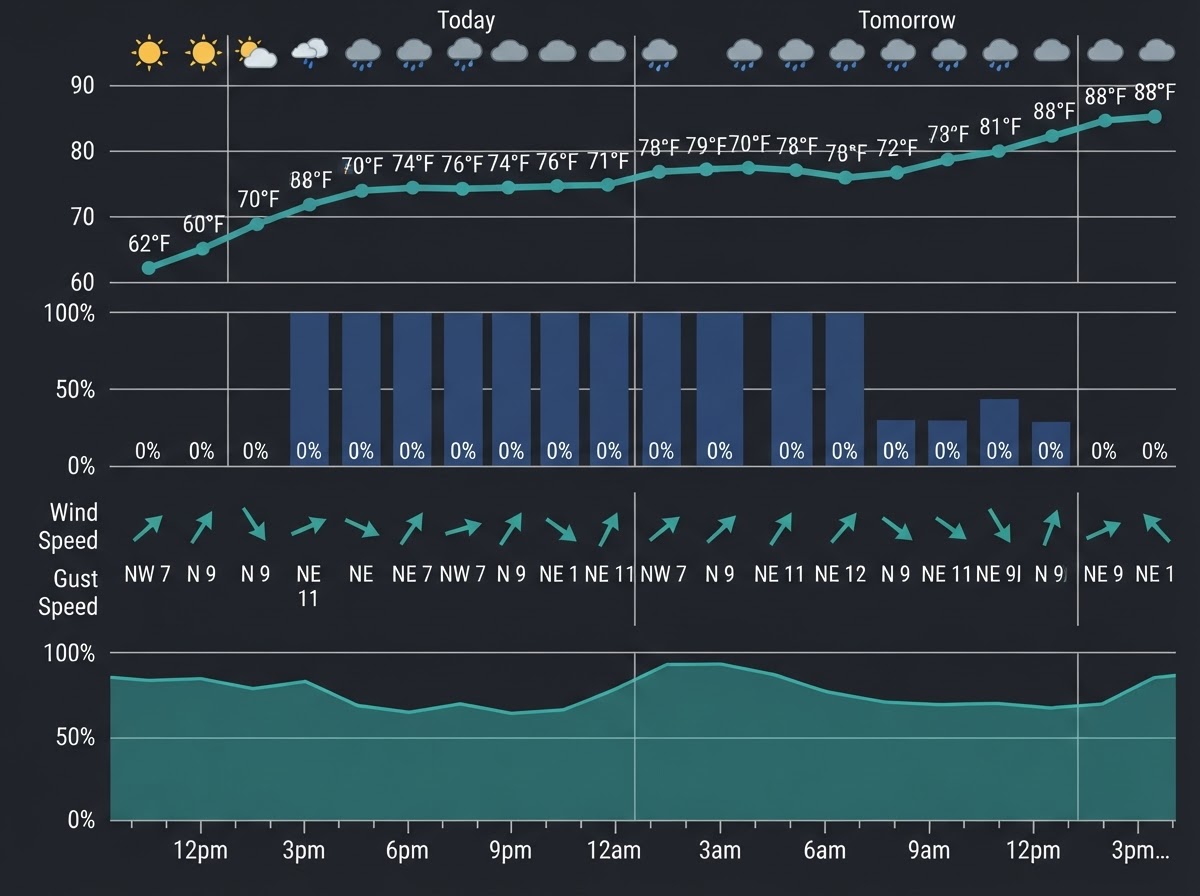The image size is (1200, 896).
Task: Select the 72°F temperature label
Action: point(896,149)
